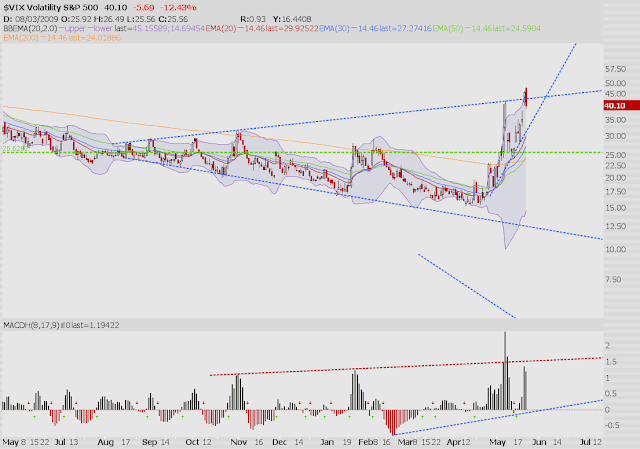
Task: Click the Apr12 label on the time axis
Action: (458, 442)
